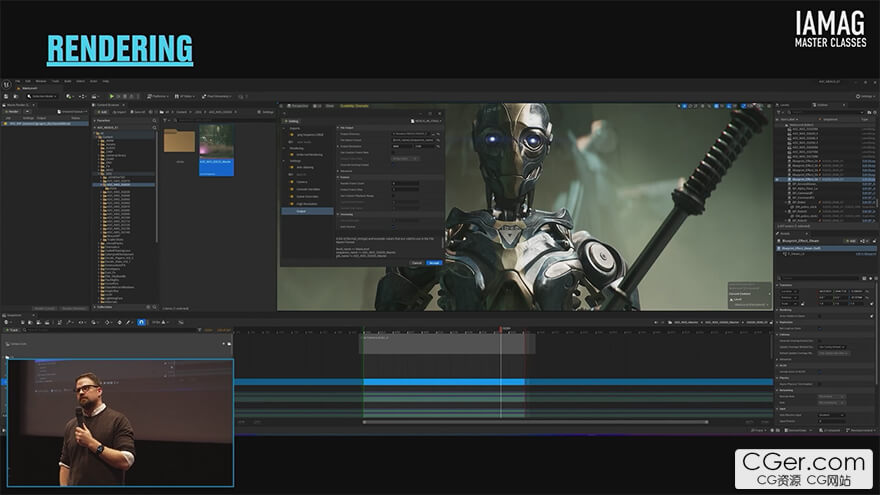This screenshot has width=880, height=495.
Task: Expand the Advanced section in output settings
Action: click(x=338, y=171)
